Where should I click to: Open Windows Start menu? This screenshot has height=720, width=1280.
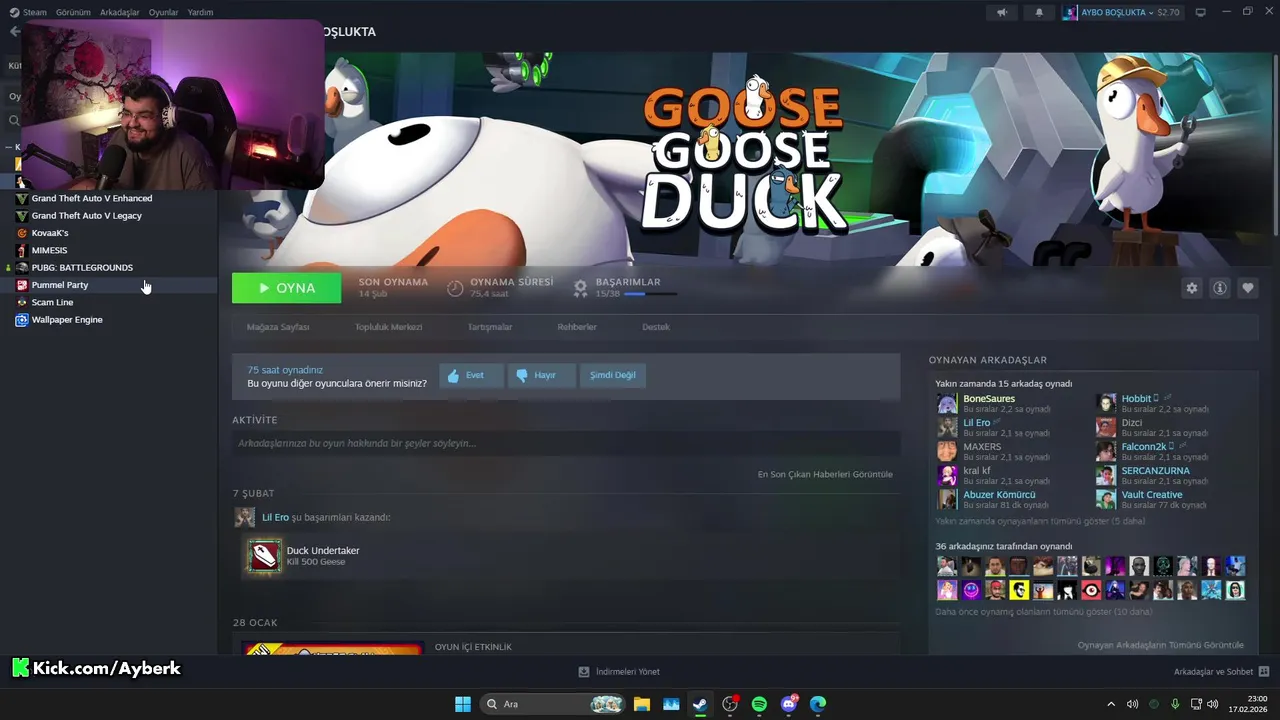(463, 704)
